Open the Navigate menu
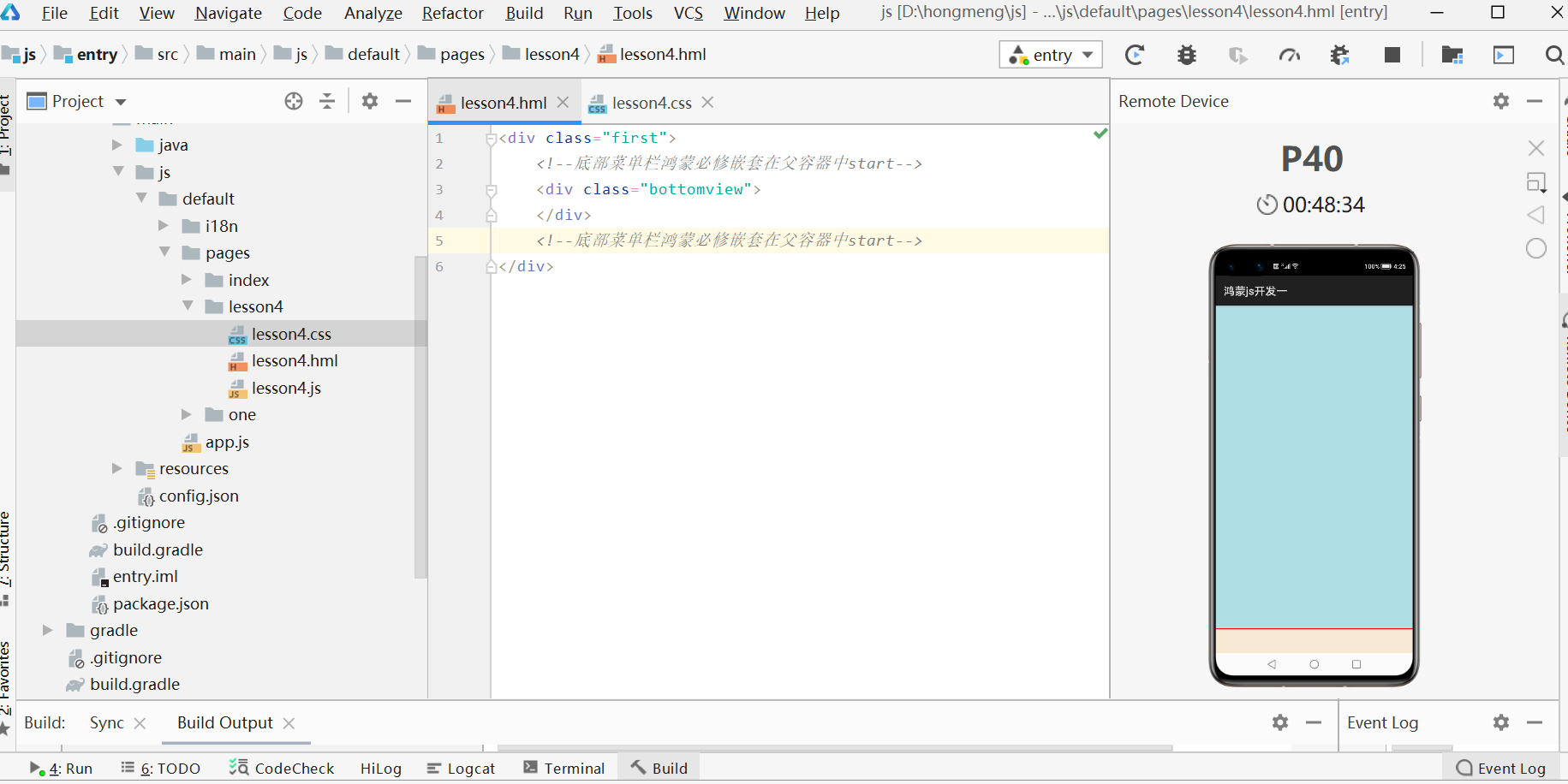Screen dimensions: 1568x784 click(229, 13)
